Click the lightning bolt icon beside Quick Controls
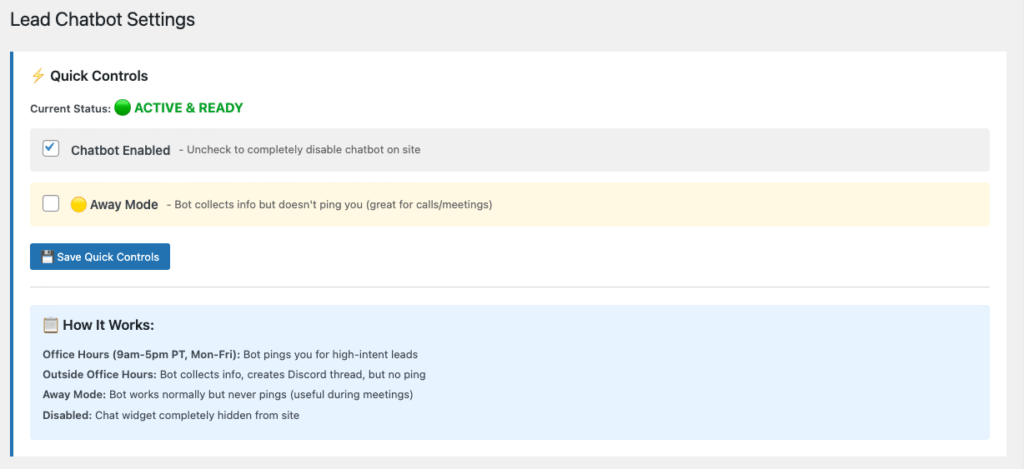1024x469 pixels. point(38,76)
